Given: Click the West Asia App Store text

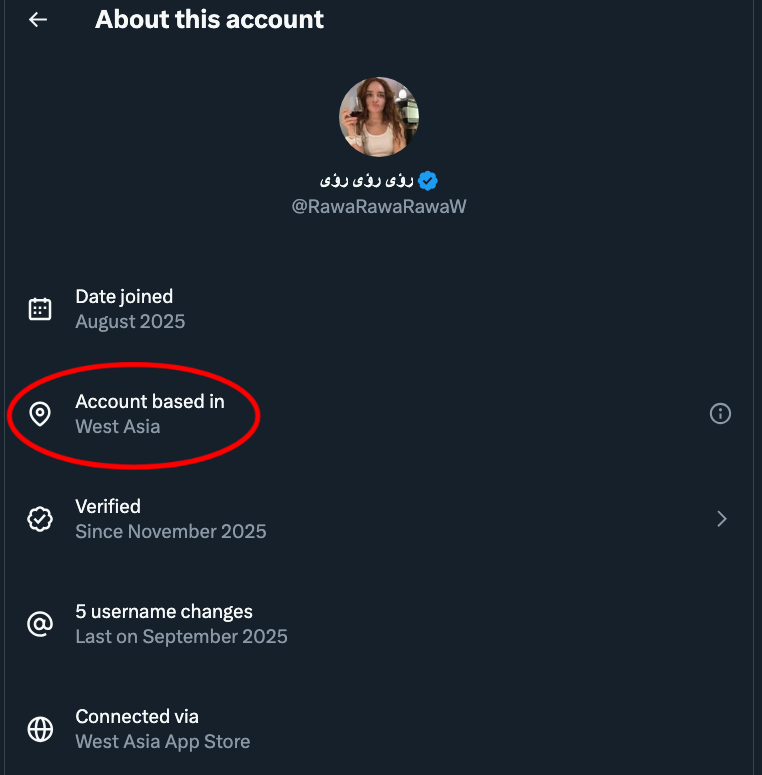Looking at the screenshot, I should (x=163, y=741).
